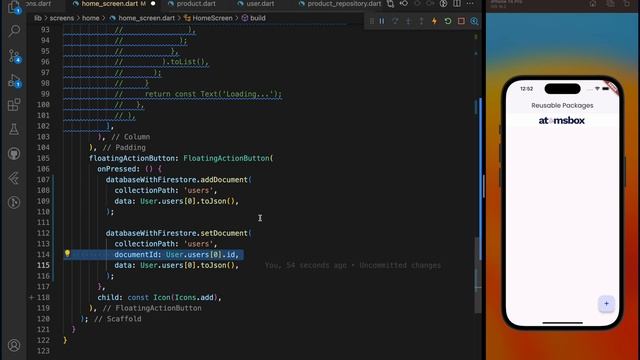640x360 pixels.
Task: Click the Step Out debug button
Action: [x=421, y=21]
